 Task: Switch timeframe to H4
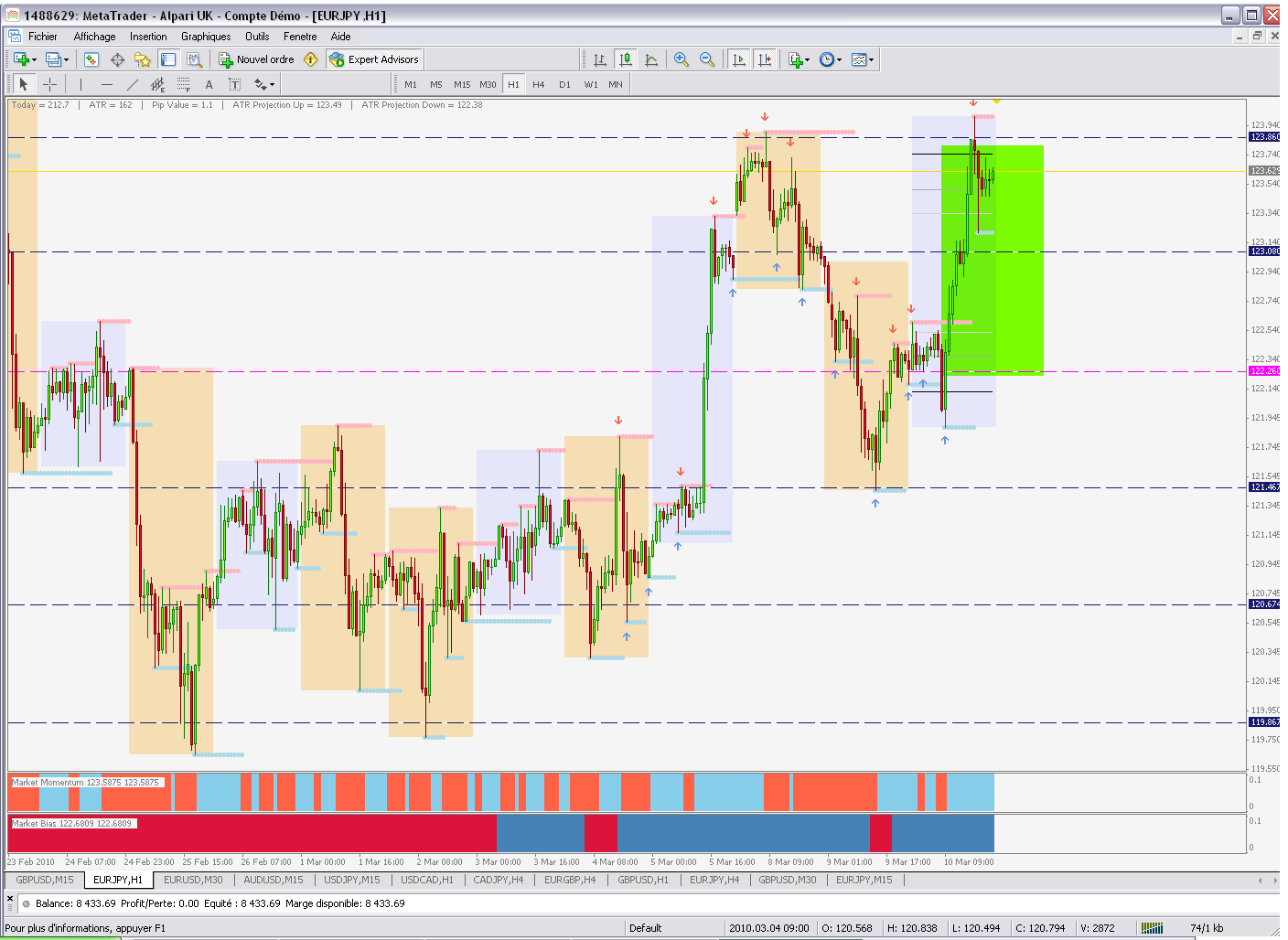(x=539, y=84)
